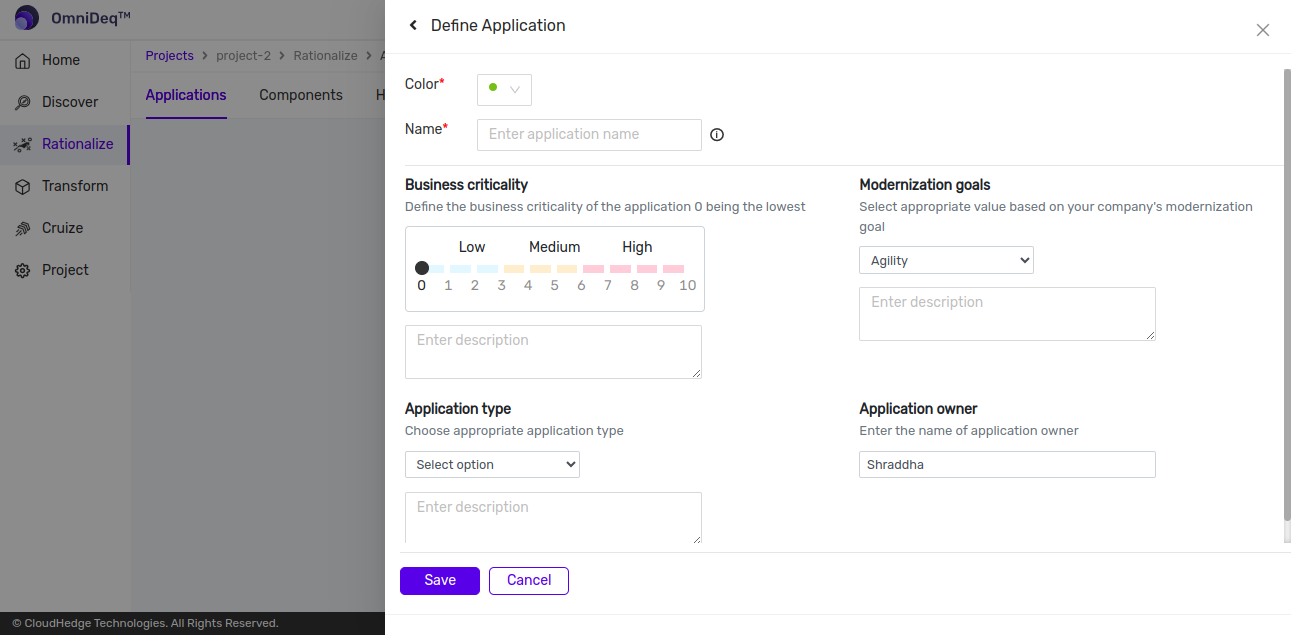
Task: Open the Agility modernization goals dropdown
Action: (x=946, y=260)
